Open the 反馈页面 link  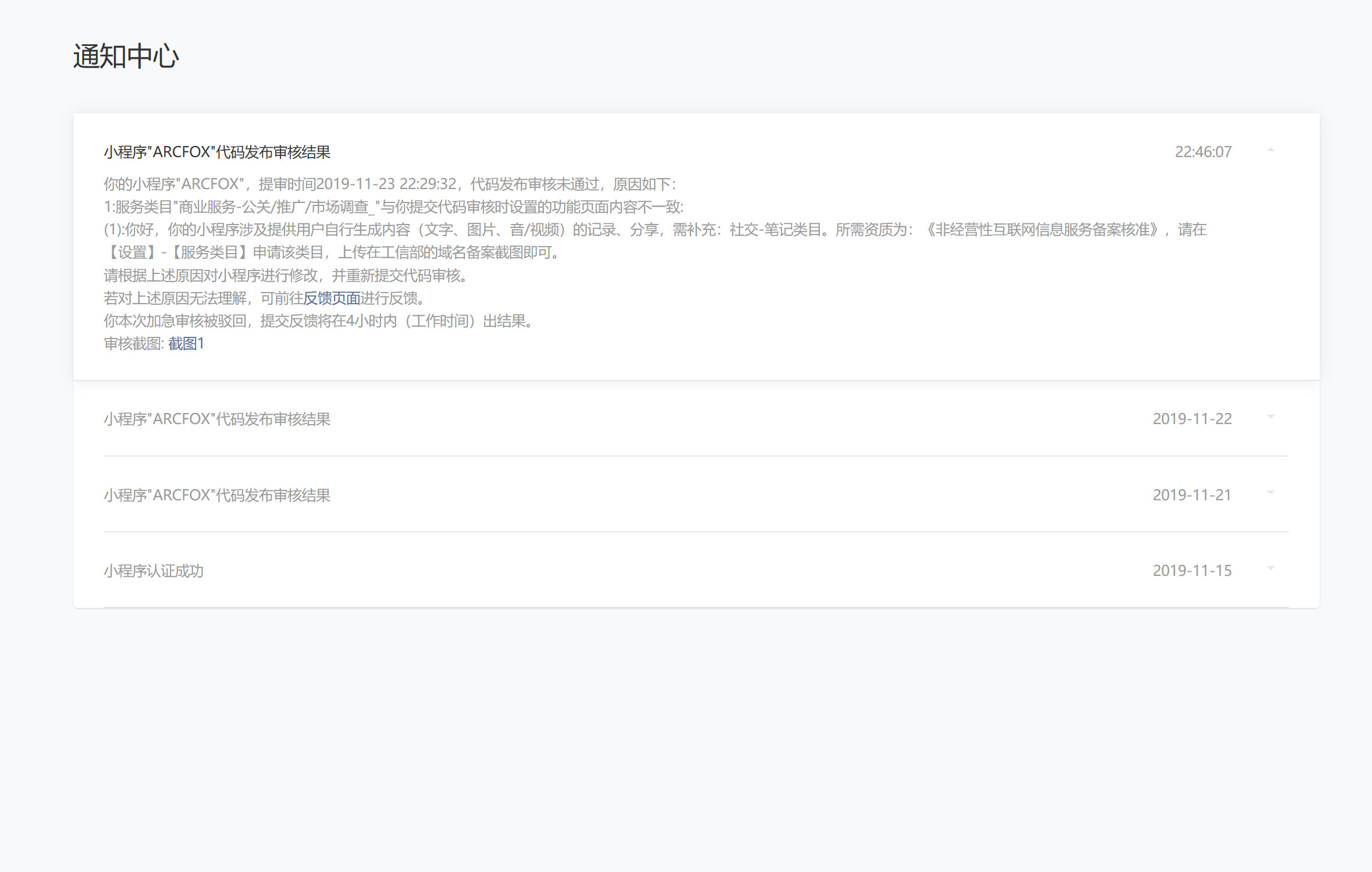[332, 298]
